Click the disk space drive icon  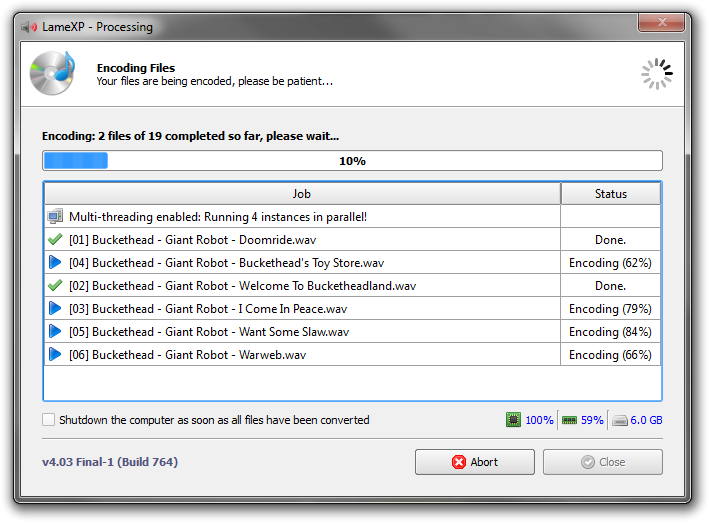pyautogui.click(x=620, y=420)
